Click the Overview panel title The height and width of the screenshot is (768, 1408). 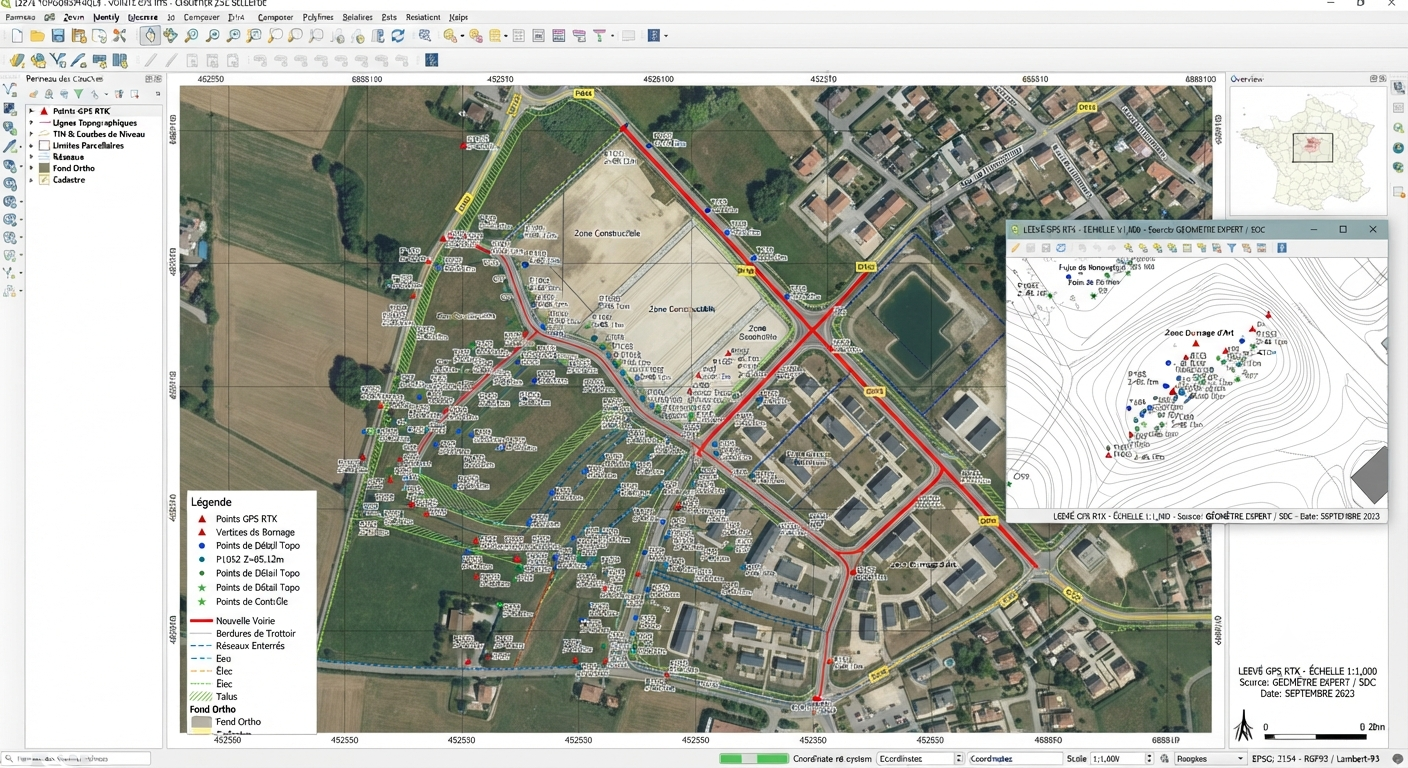point(1247,79)
